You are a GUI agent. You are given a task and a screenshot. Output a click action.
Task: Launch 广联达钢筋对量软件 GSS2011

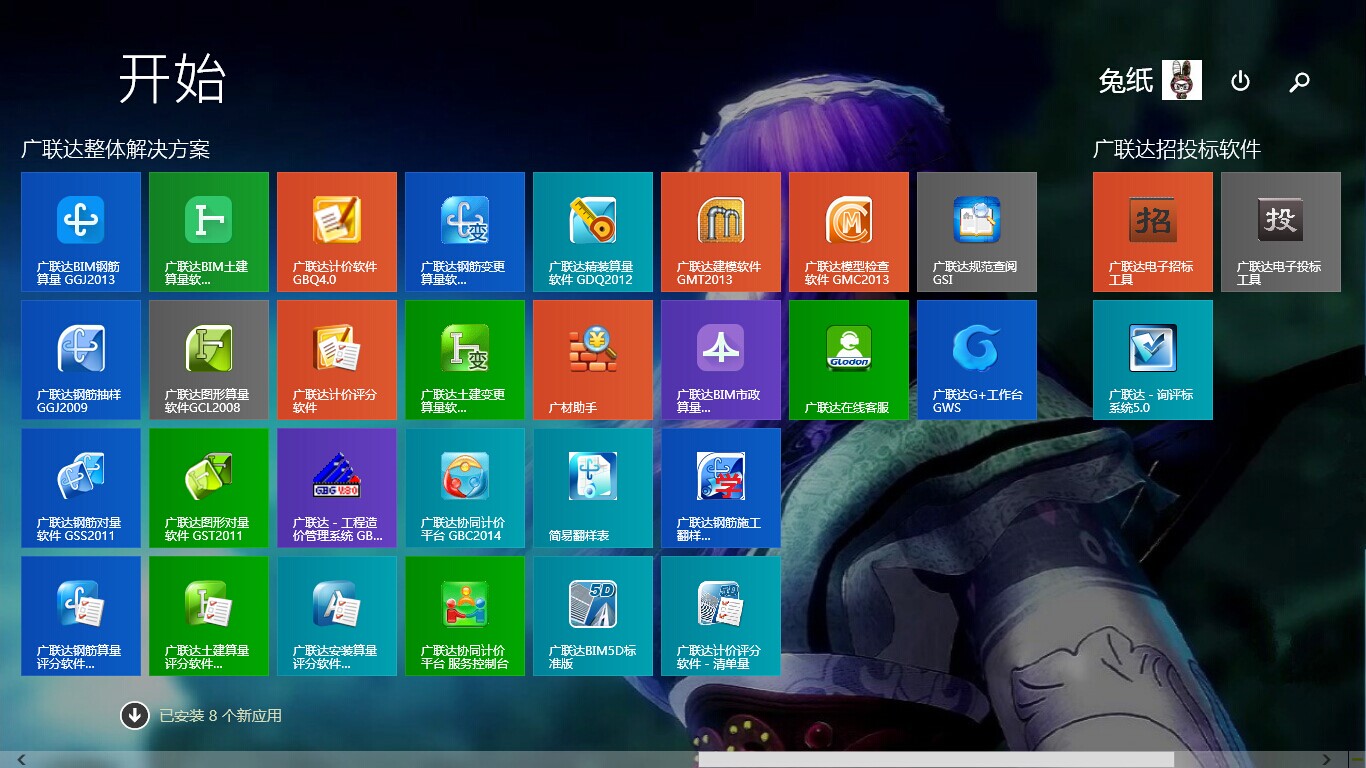81,488
